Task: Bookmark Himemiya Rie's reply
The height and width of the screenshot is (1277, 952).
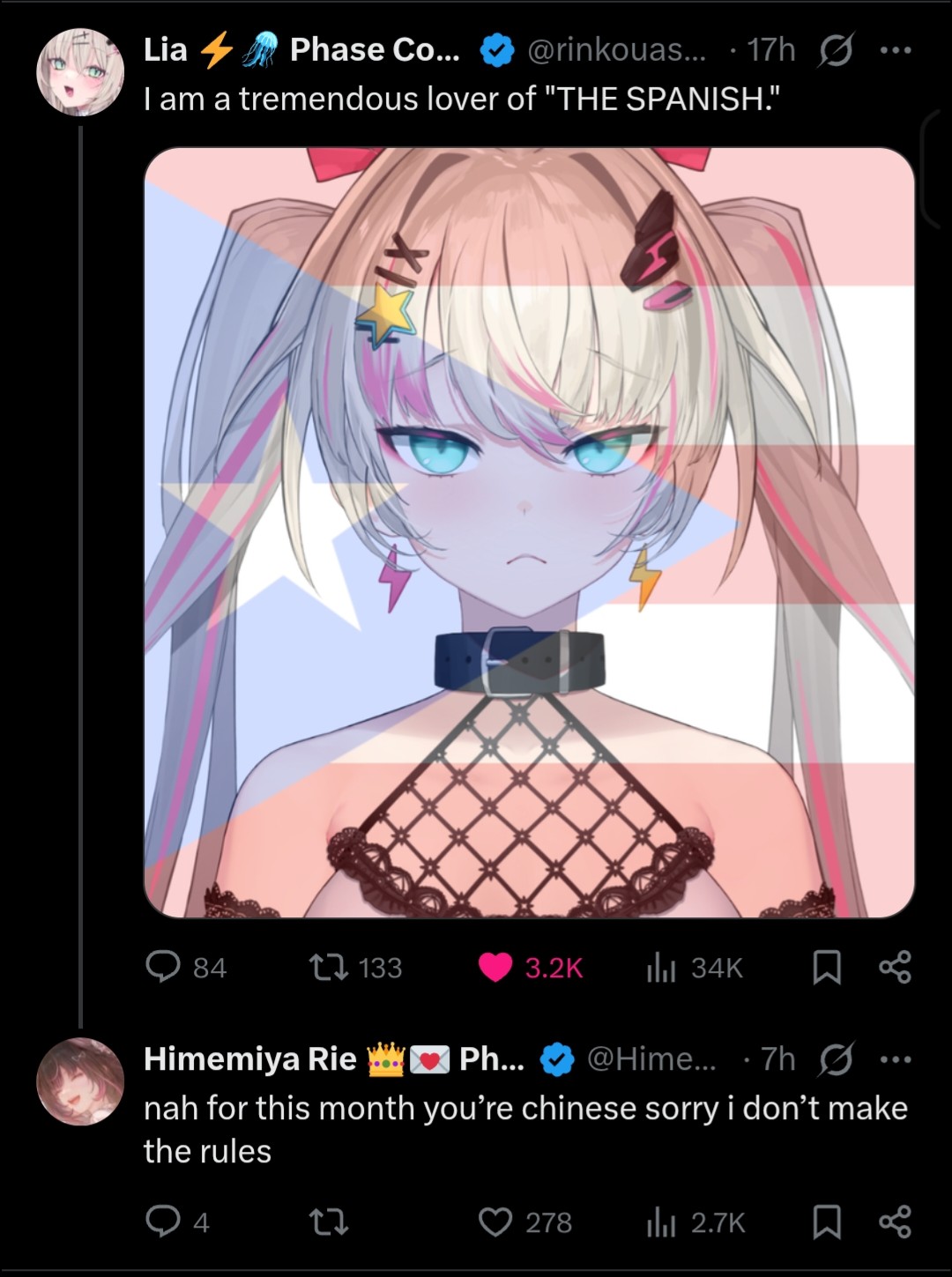Action: point(826,1221)
